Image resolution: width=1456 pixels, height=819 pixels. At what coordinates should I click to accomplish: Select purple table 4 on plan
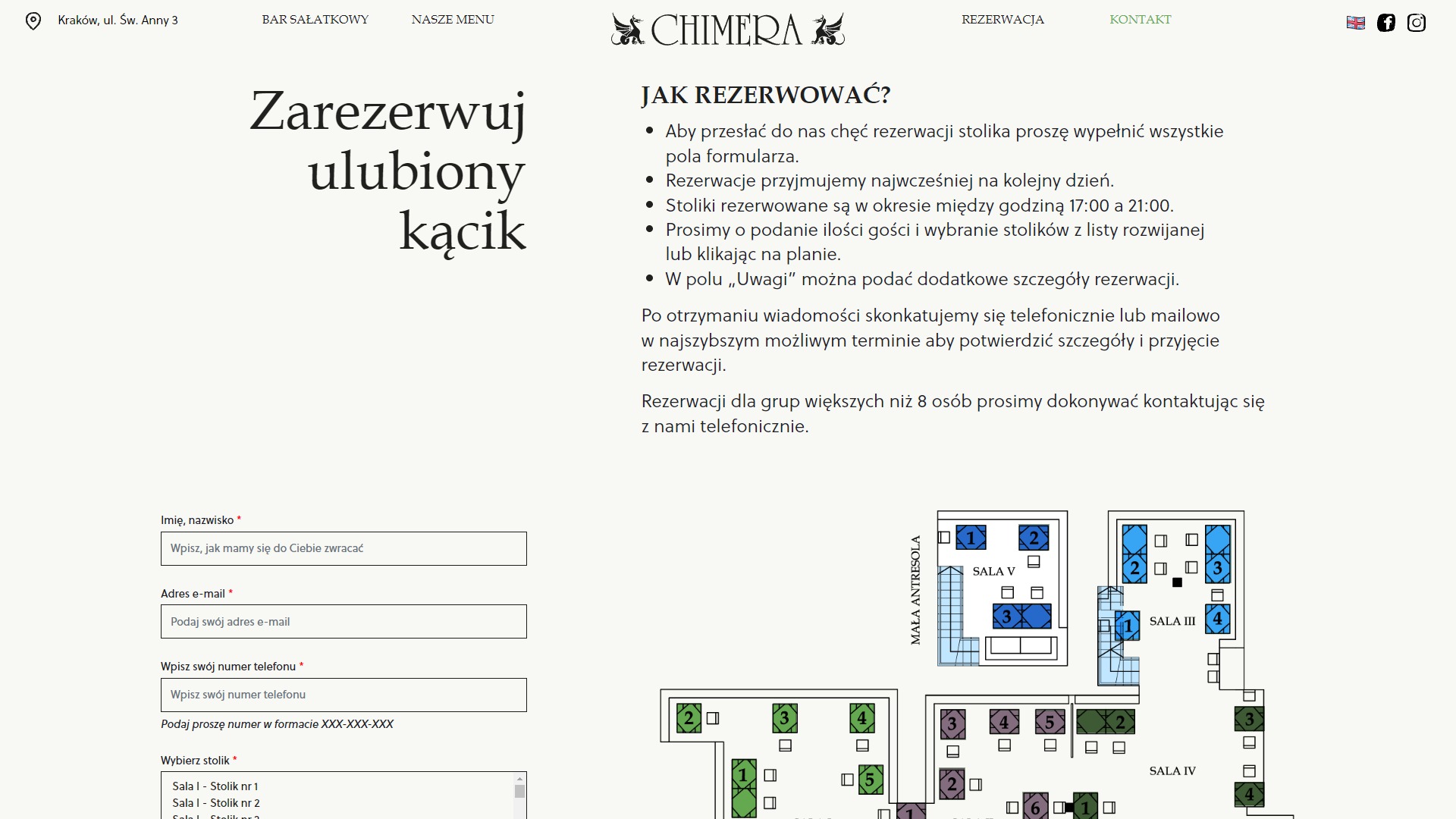click(x=1004, y=722)
